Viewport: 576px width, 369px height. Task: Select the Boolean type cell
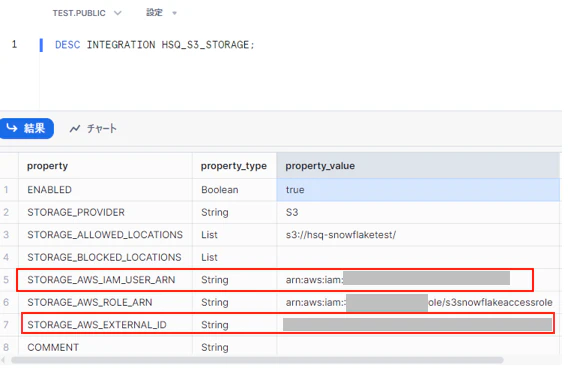coord(234,190)
